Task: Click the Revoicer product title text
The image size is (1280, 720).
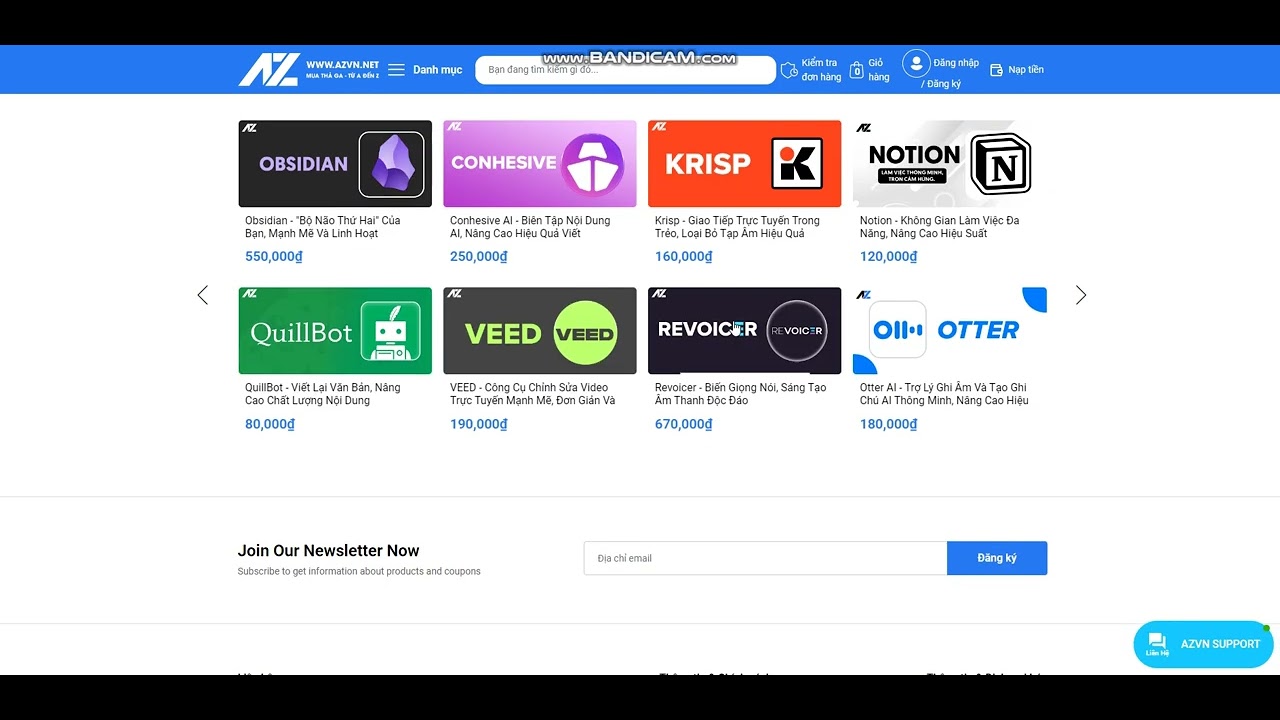Action: pyautogui.click(x=741, y=394)
